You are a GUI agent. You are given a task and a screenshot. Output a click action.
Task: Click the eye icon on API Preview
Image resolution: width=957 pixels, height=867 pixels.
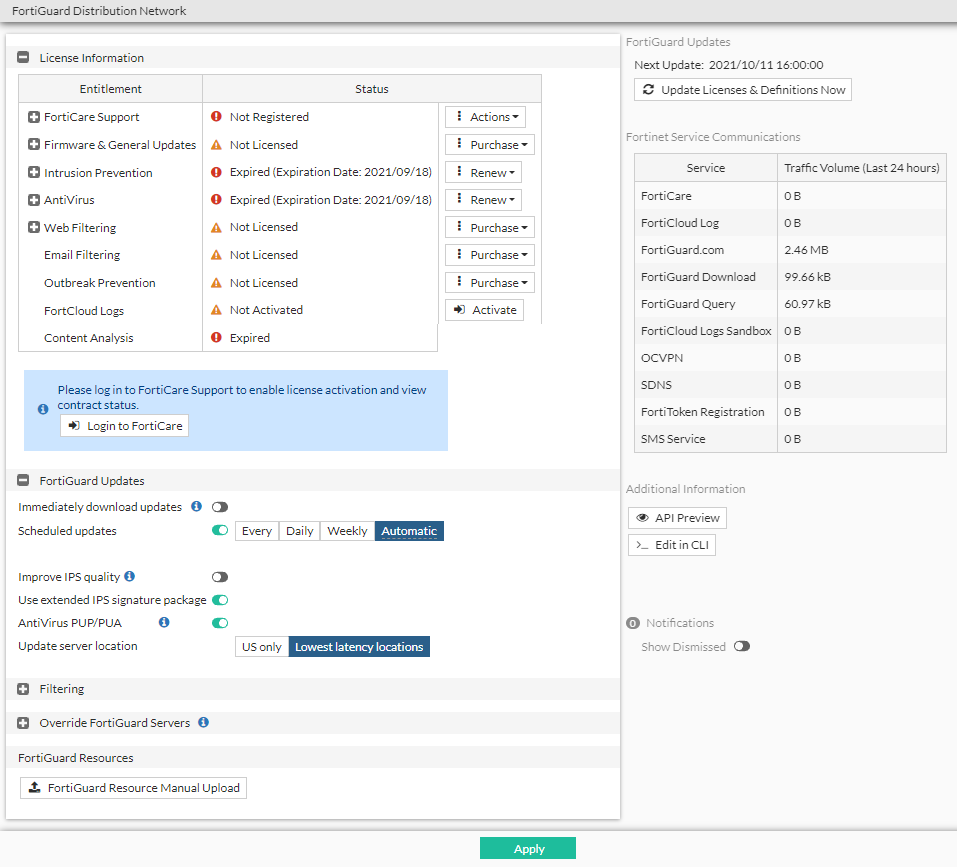click(641, 517)
